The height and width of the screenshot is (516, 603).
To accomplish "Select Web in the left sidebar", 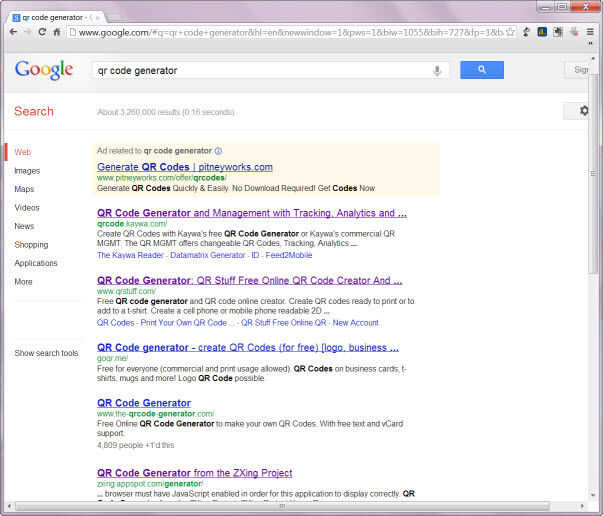I will click(x=22, y=152).
